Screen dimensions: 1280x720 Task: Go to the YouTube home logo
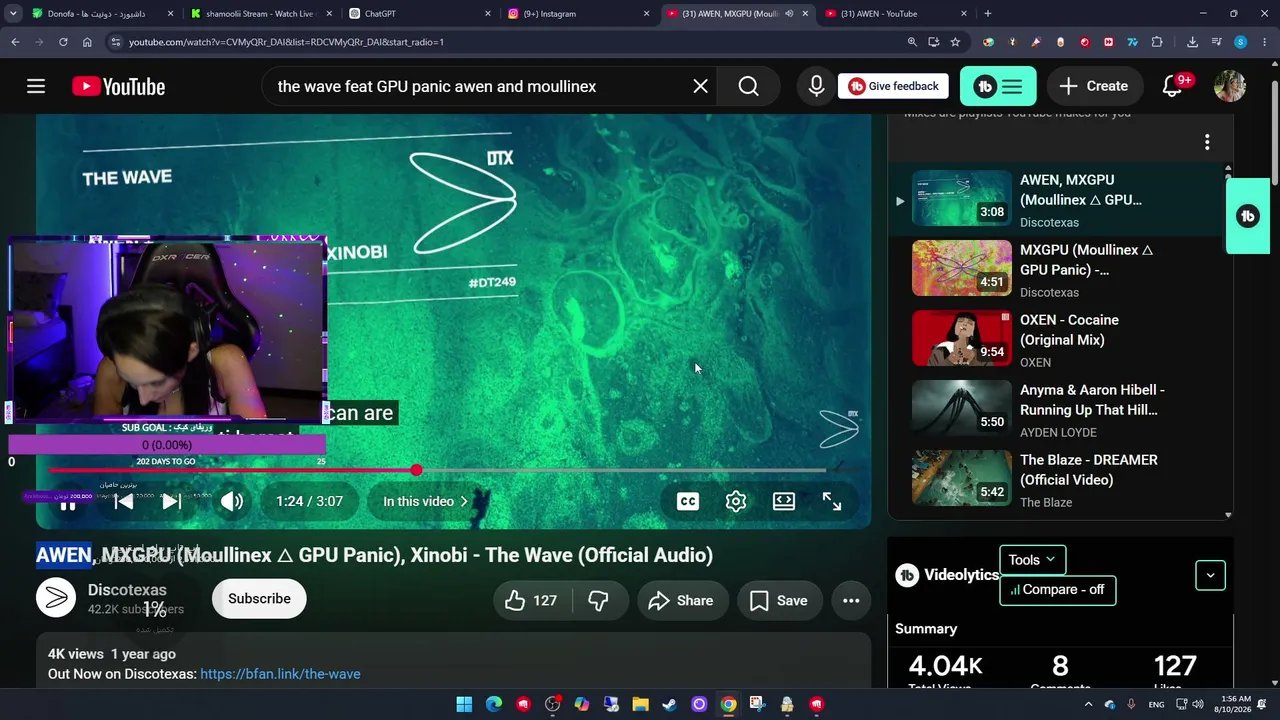click(118, 87)
